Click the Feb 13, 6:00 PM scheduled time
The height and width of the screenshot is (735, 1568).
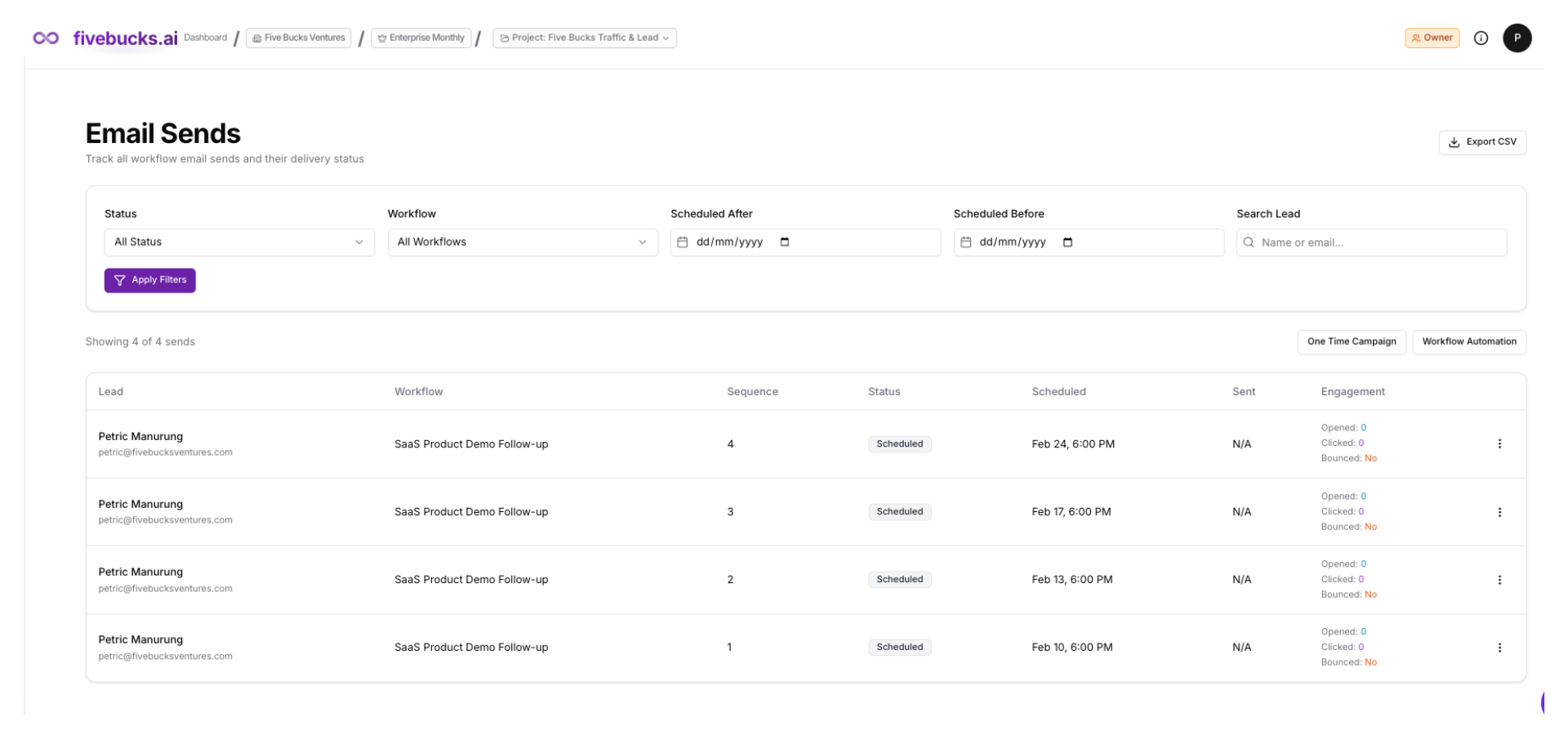1072,580
